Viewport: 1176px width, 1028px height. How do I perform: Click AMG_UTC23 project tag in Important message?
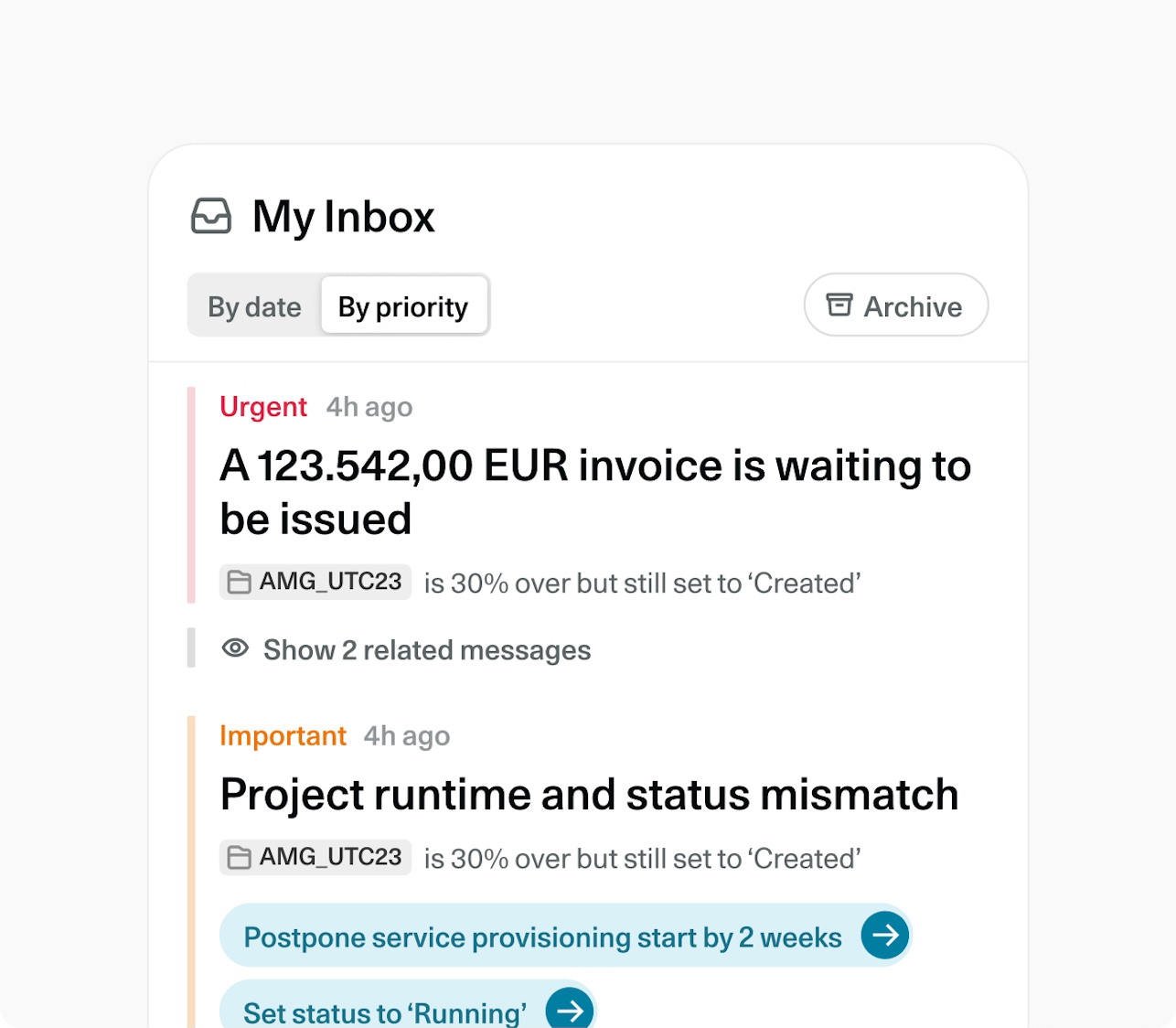tap(329, 857)
